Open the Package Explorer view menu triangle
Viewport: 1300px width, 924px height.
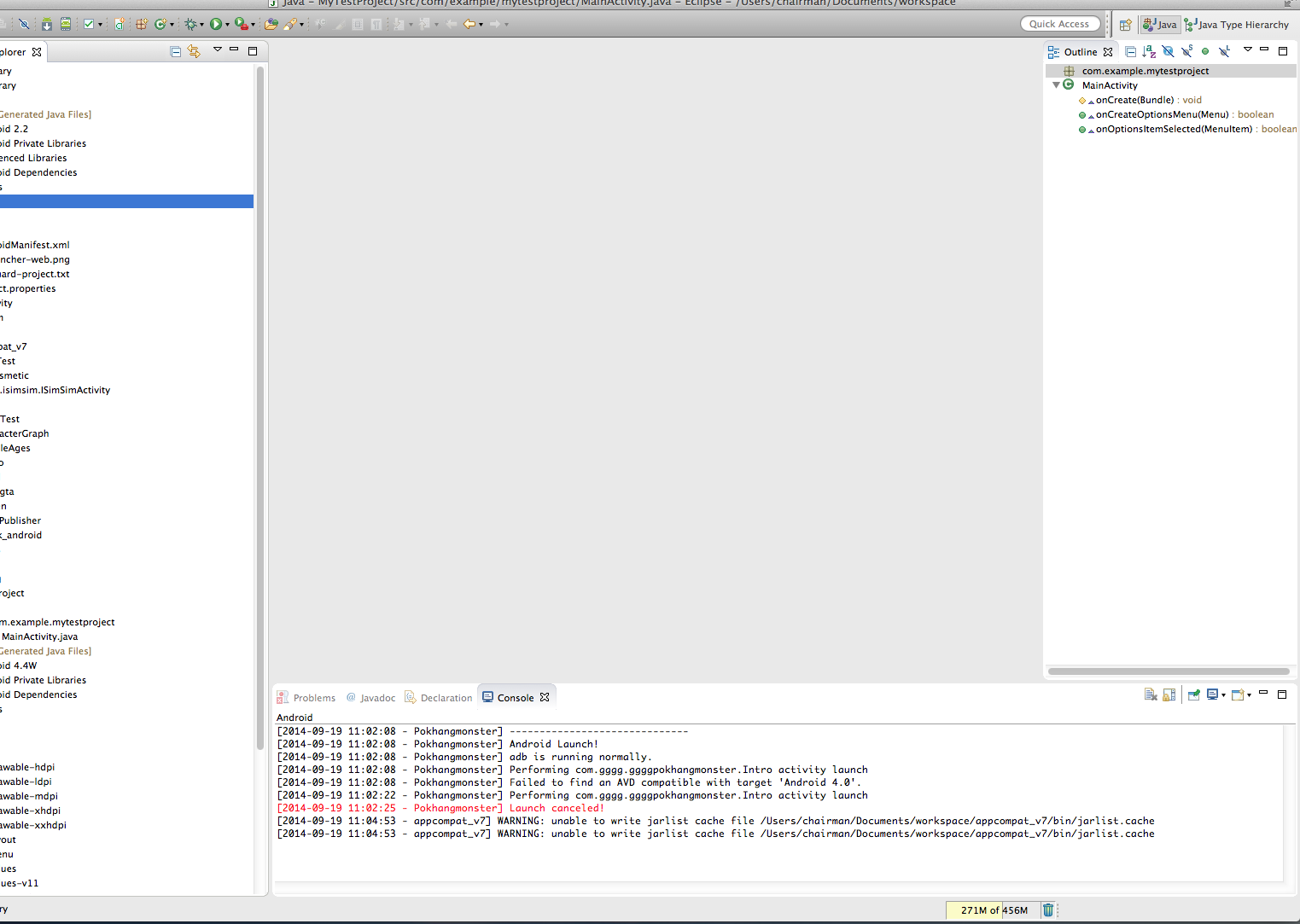[x=218, y=49]
